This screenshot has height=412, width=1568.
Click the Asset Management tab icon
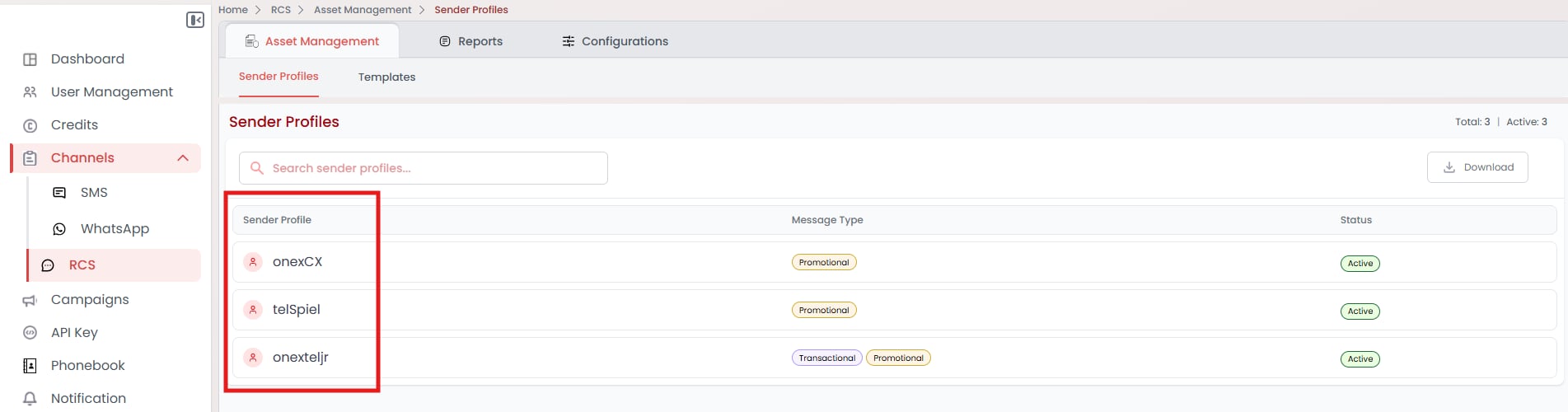click(252, 41)
